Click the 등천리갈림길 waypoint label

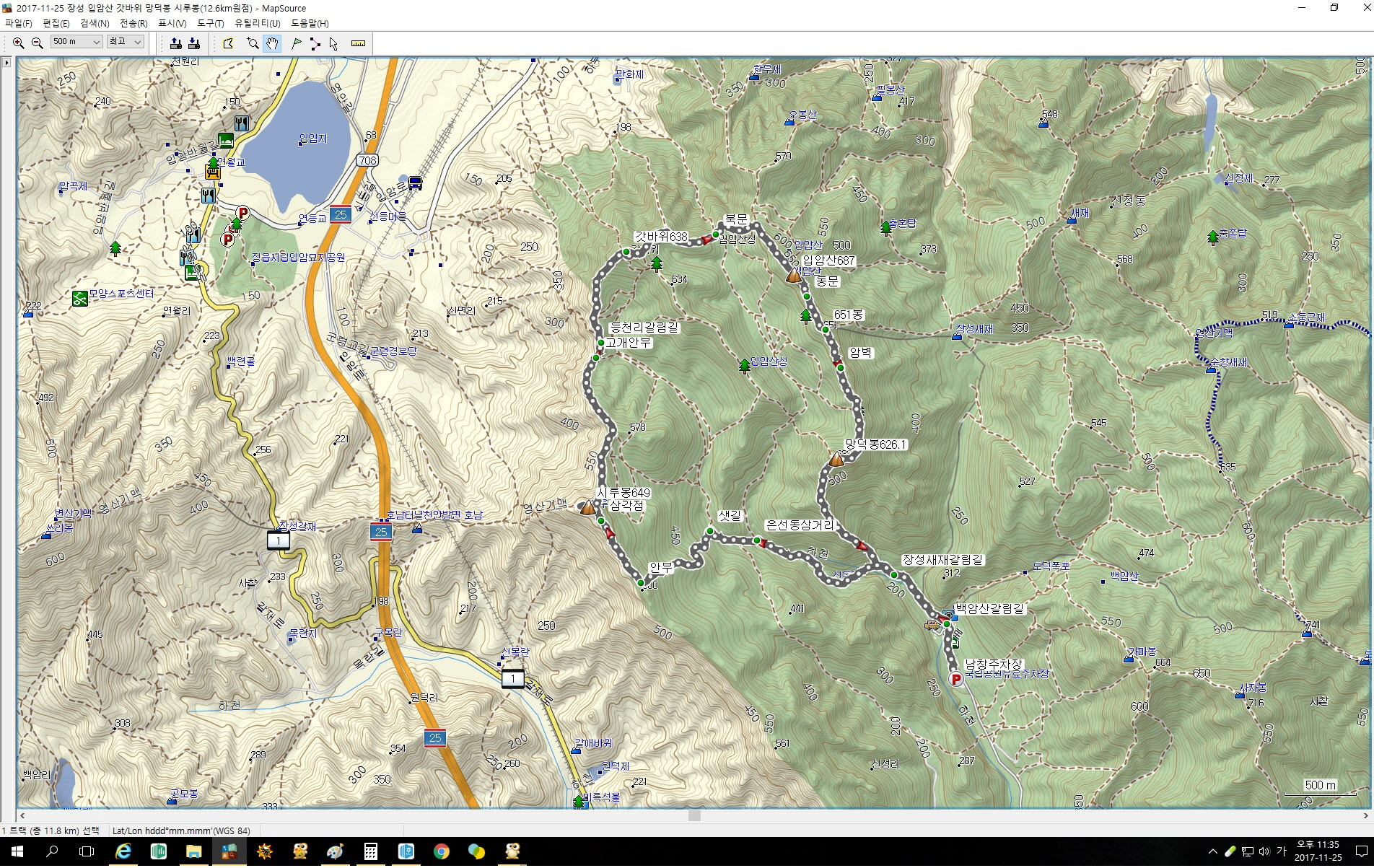click(x=644, y=328)
